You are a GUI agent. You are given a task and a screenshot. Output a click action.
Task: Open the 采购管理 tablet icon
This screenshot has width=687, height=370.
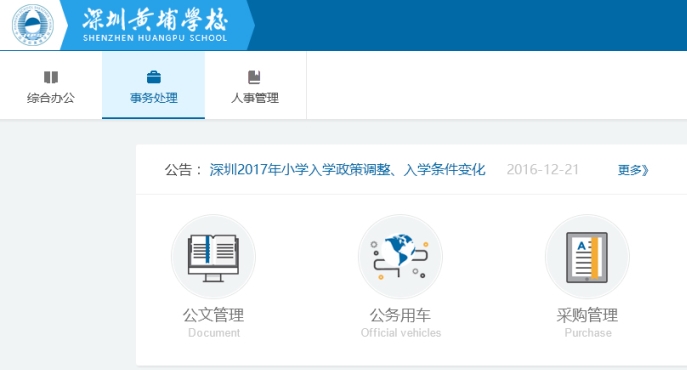[587, 256]
